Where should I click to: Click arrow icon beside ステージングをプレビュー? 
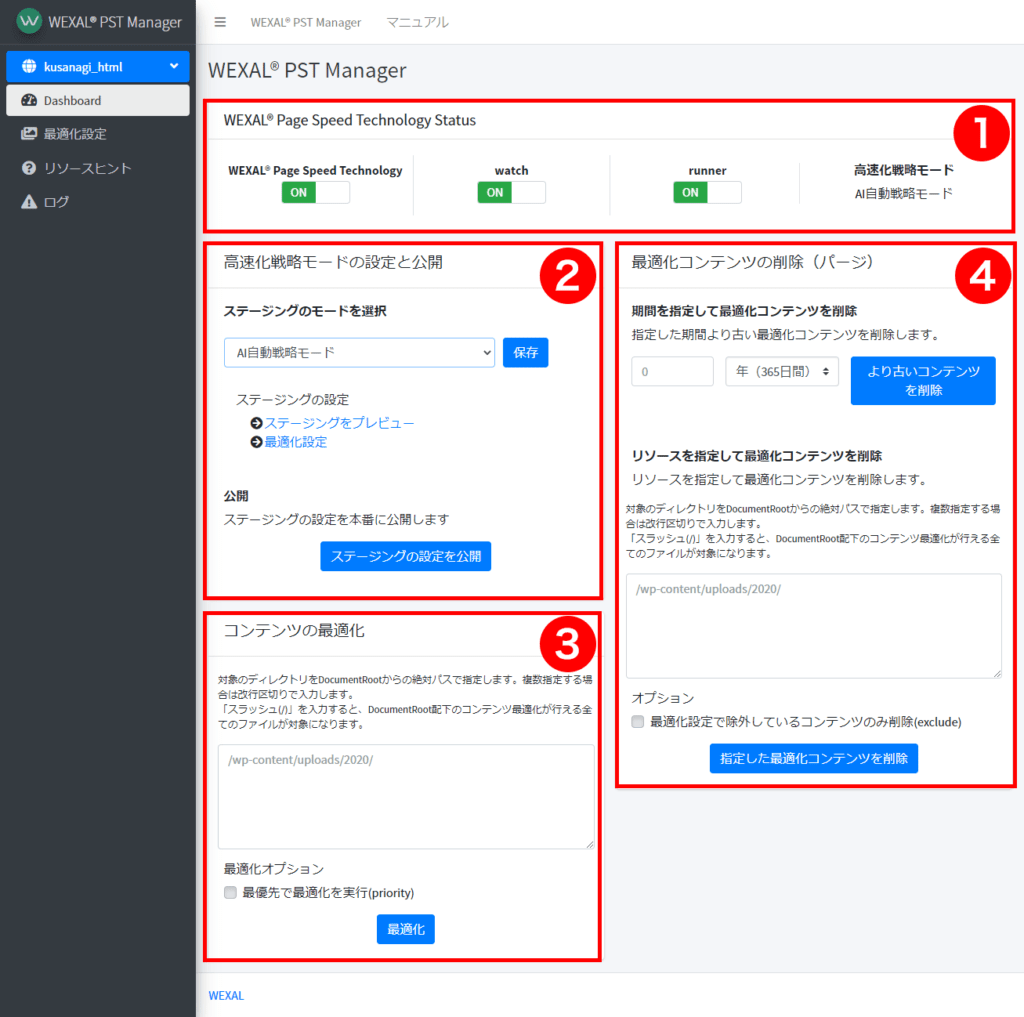(257, 423)
